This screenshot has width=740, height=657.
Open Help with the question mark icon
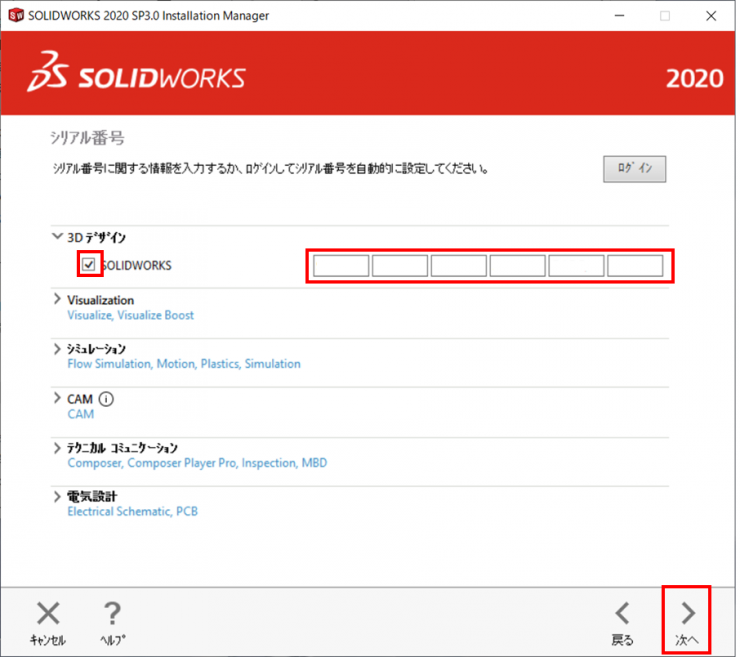tap(112, 613)
